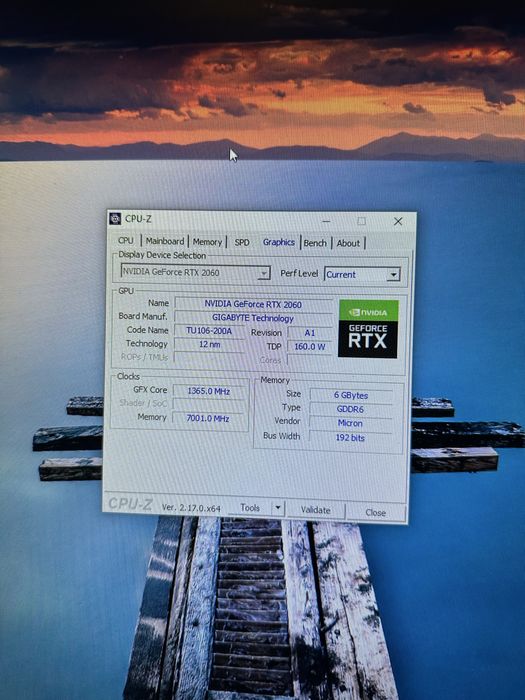Select the Memory tab
The height and width of the screenshot is (700, 525).
(207, 242)
